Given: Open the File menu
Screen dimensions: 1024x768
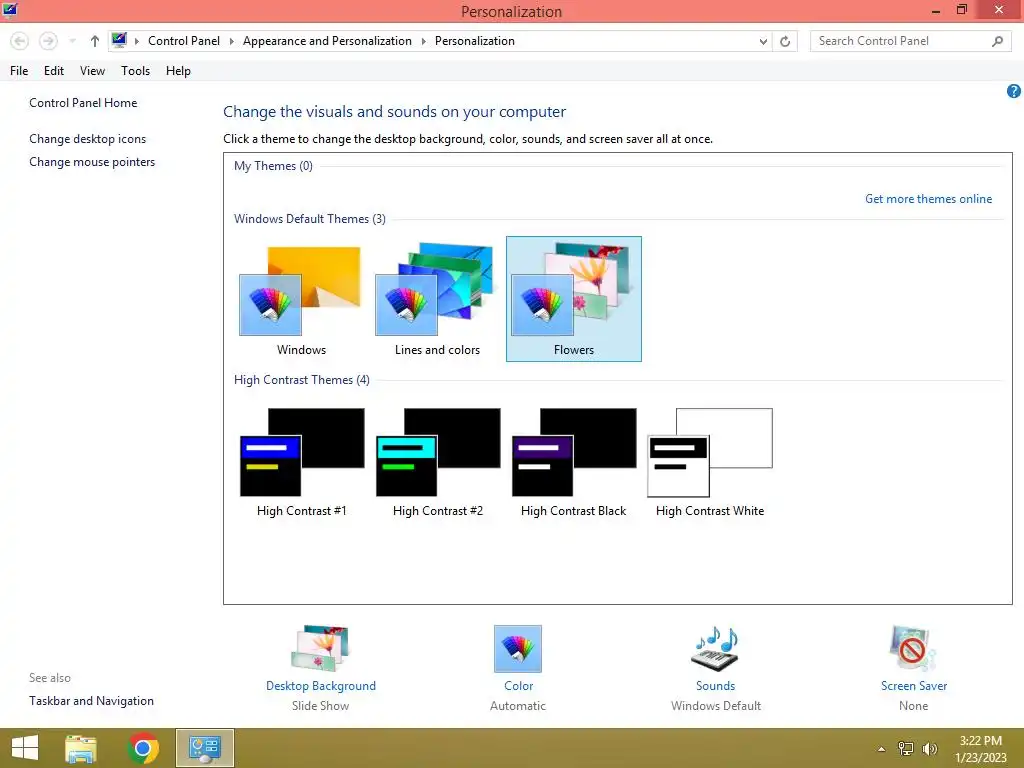Looking at the screenshot, I should tap(19, 71).
